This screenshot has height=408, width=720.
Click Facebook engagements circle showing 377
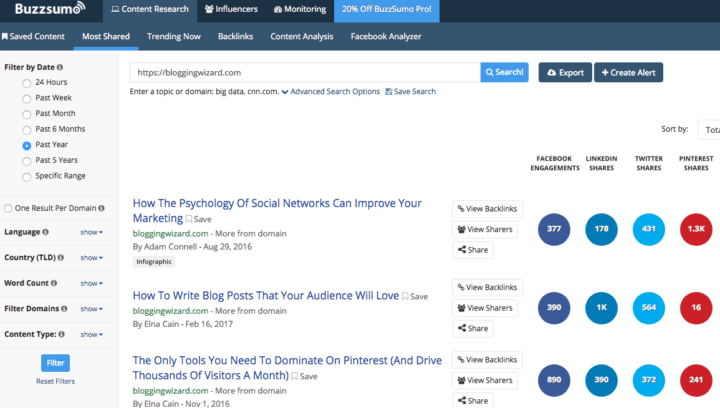tap(554, 229)
